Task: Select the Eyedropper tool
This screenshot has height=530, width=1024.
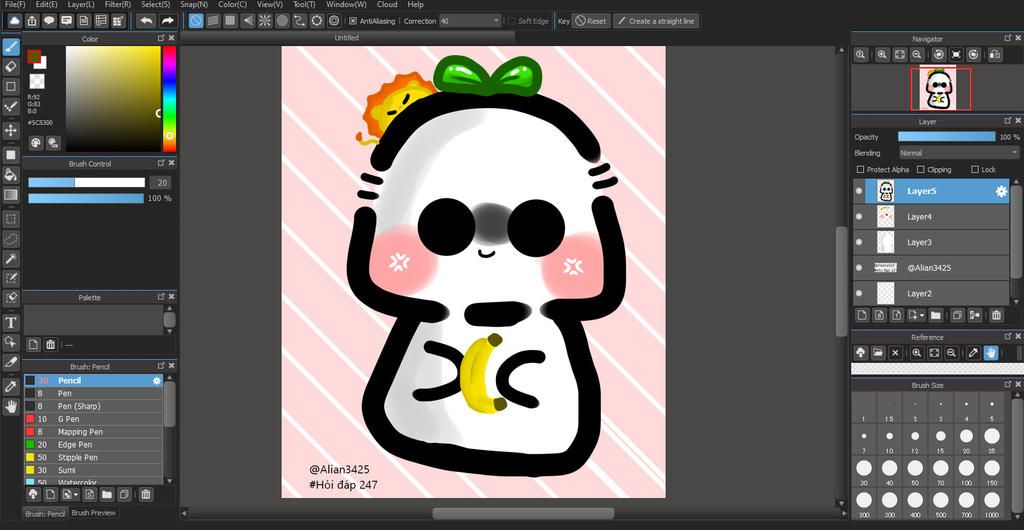Action: (x=11, y=386)
